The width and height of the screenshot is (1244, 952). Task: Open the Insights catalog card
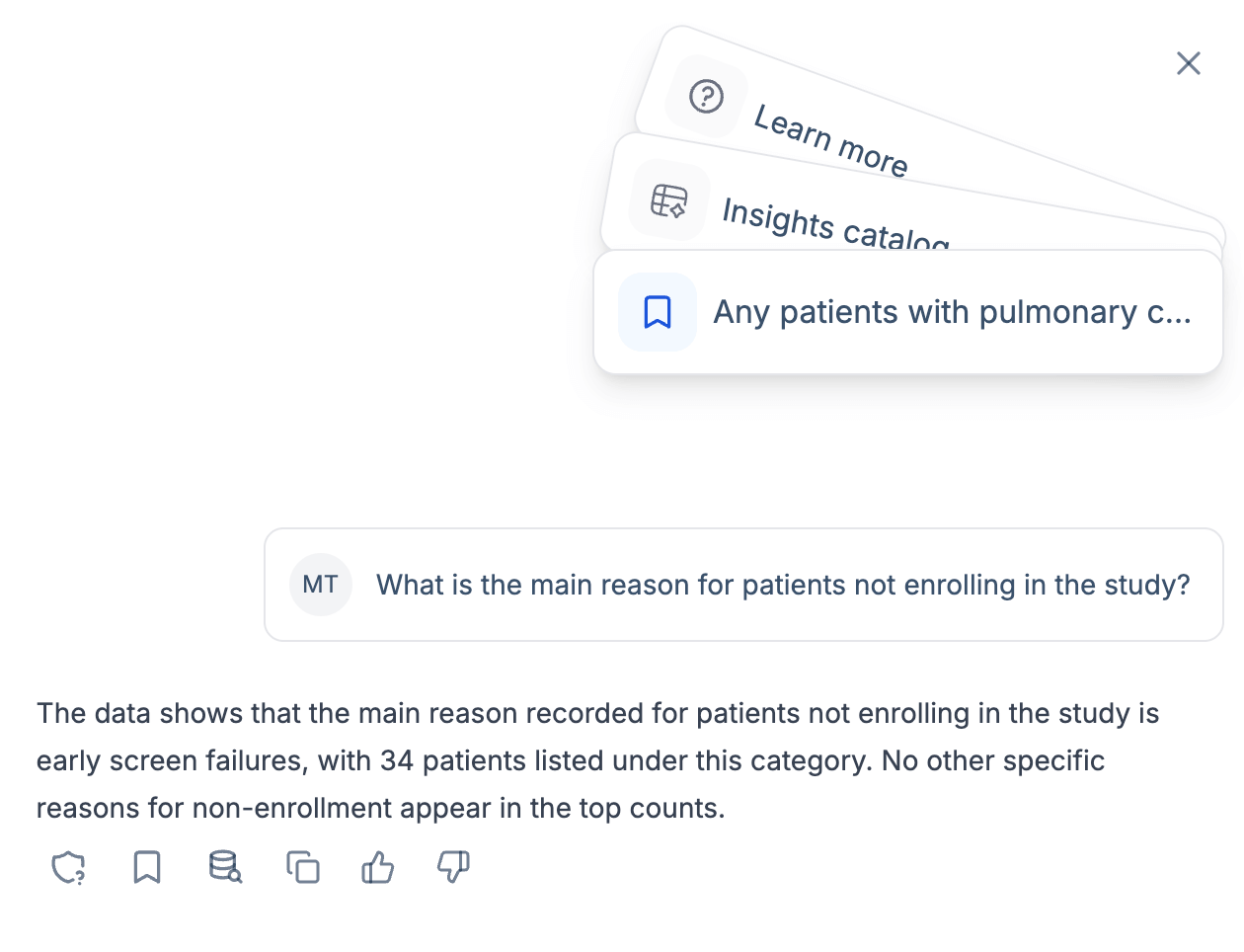[x=835, y=224]
